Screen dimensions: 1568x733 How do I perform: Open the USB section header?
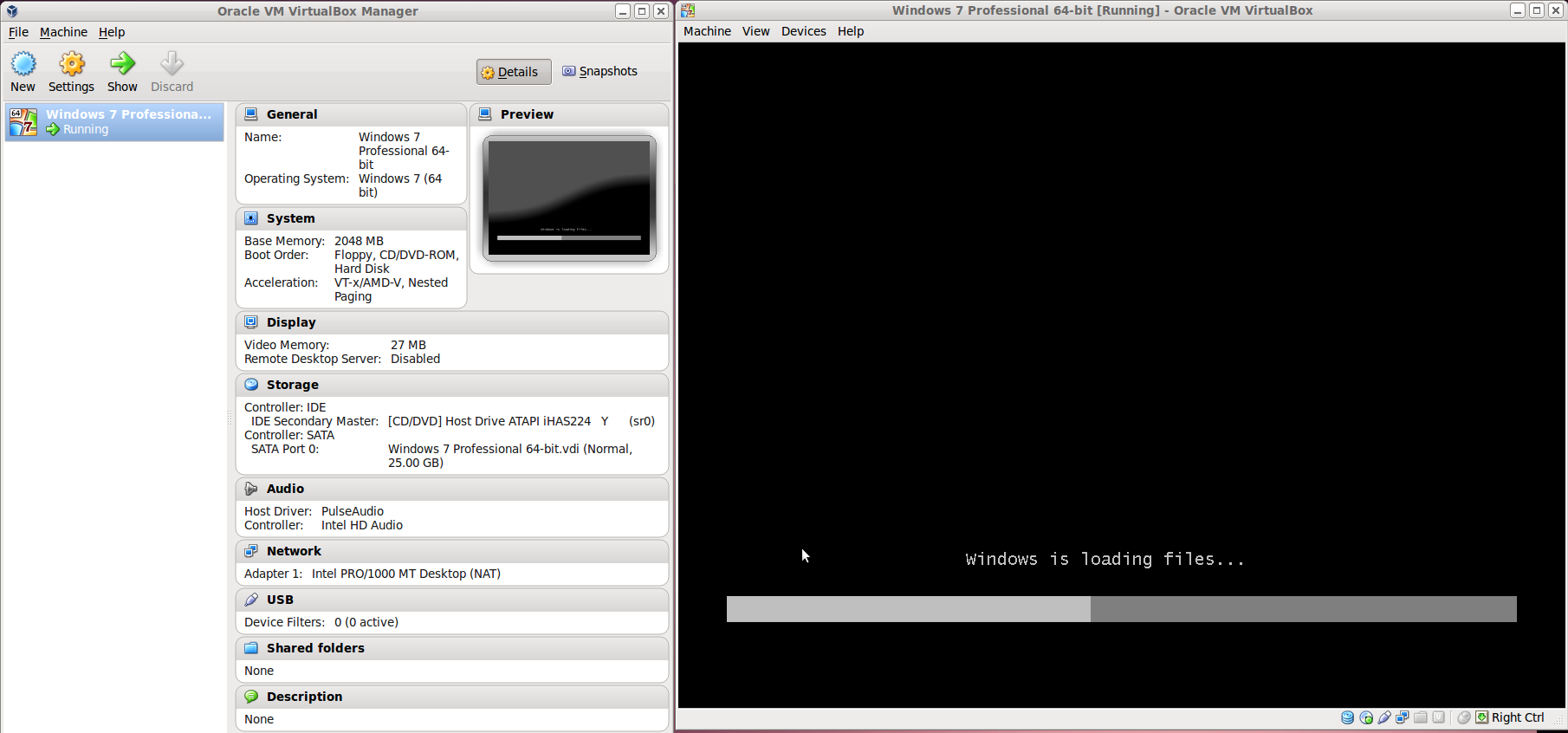(x=451, y=600)
